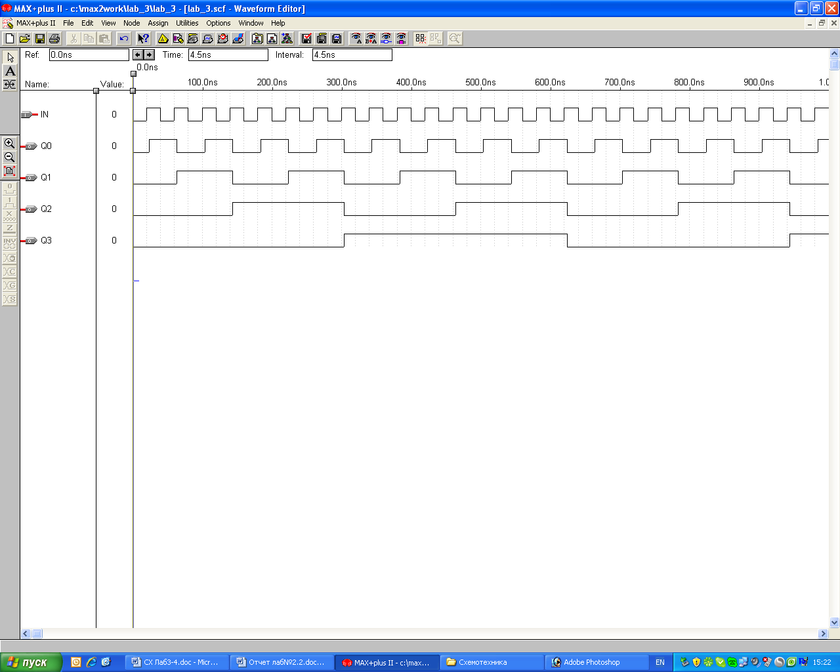Click the right arrow next to Ref field
Image resolution: width=840 pixels, height=672 pixels.
[x=149, y=55]
